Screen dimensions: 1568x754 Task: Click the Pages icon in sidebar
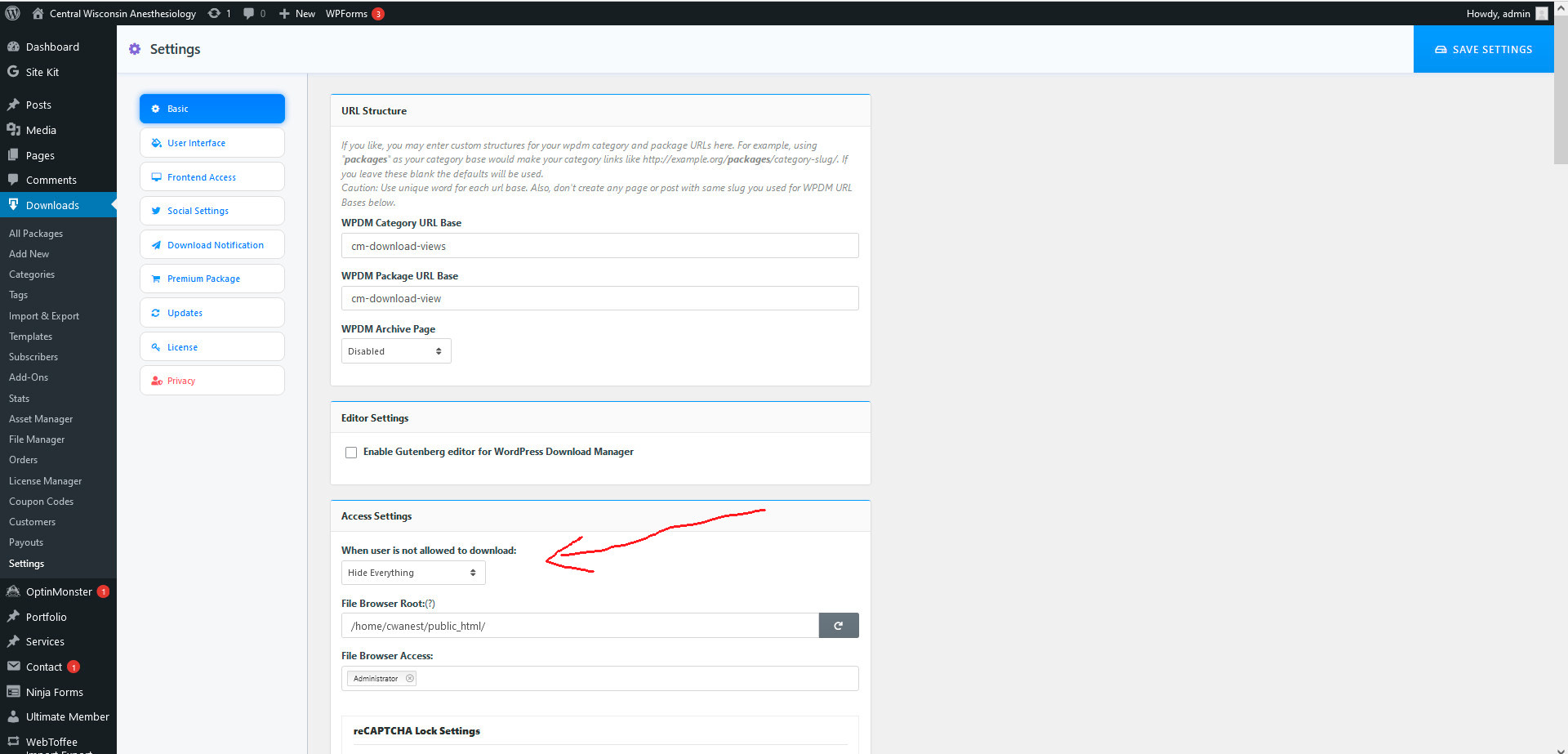coord(13,155)
